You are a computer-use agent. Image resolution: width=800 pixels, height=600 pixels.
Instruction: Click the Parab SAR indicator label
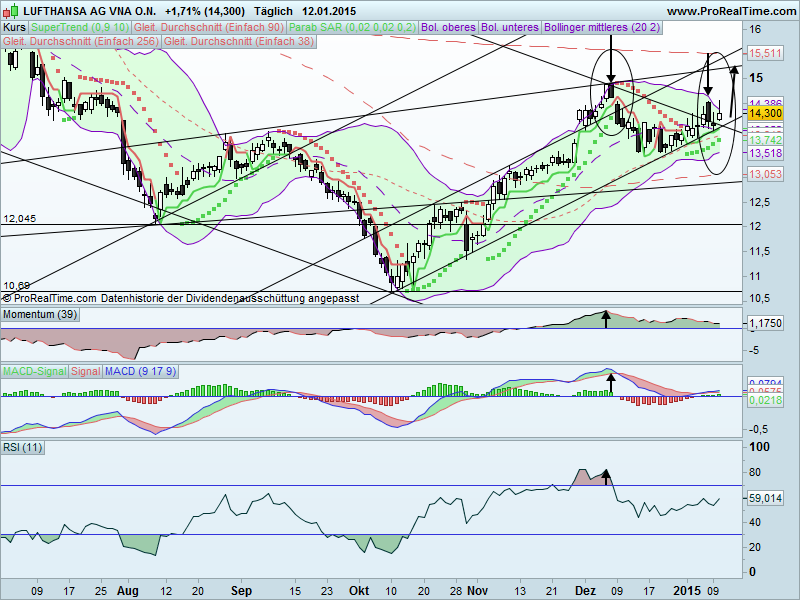[353, 28]
